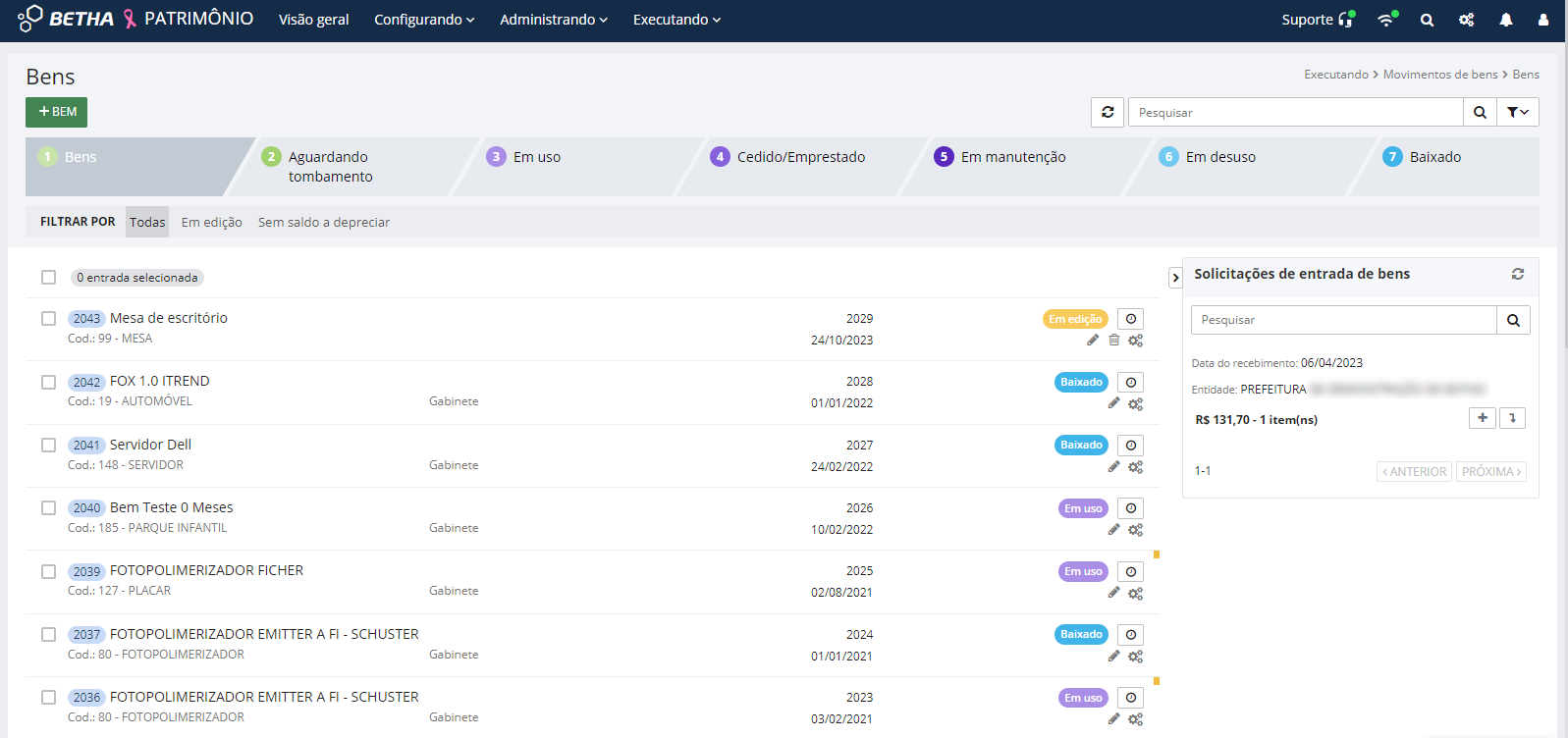The height and width of the screenshot is (738, 1568).
Task: Open gears options for Mesa de escritório
Action: (x=1135, y=341)
